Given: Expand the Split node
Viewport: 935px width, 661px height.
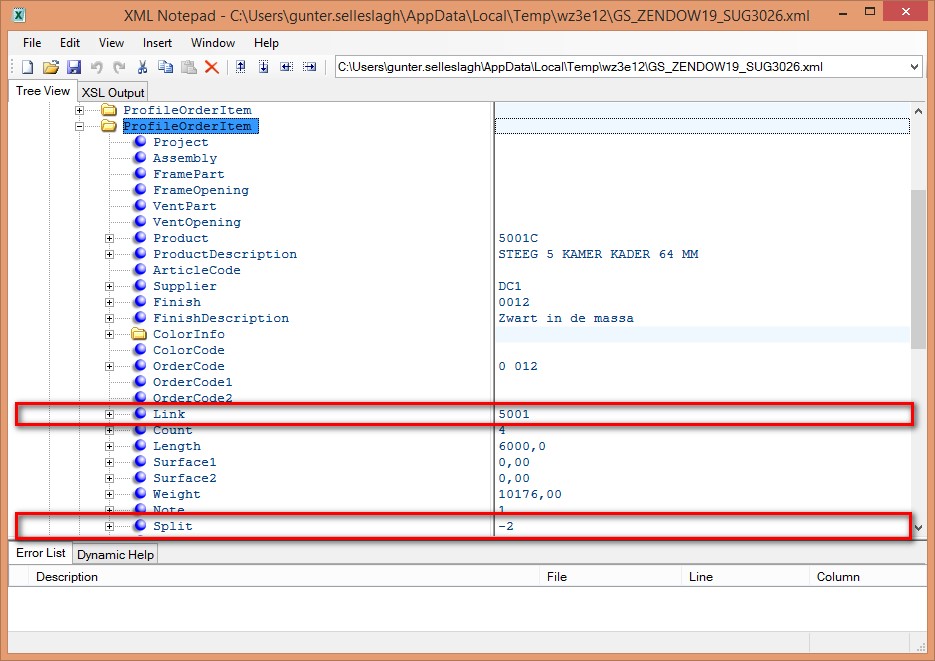Looking at the screenshot, I should (x=109, y=526).
